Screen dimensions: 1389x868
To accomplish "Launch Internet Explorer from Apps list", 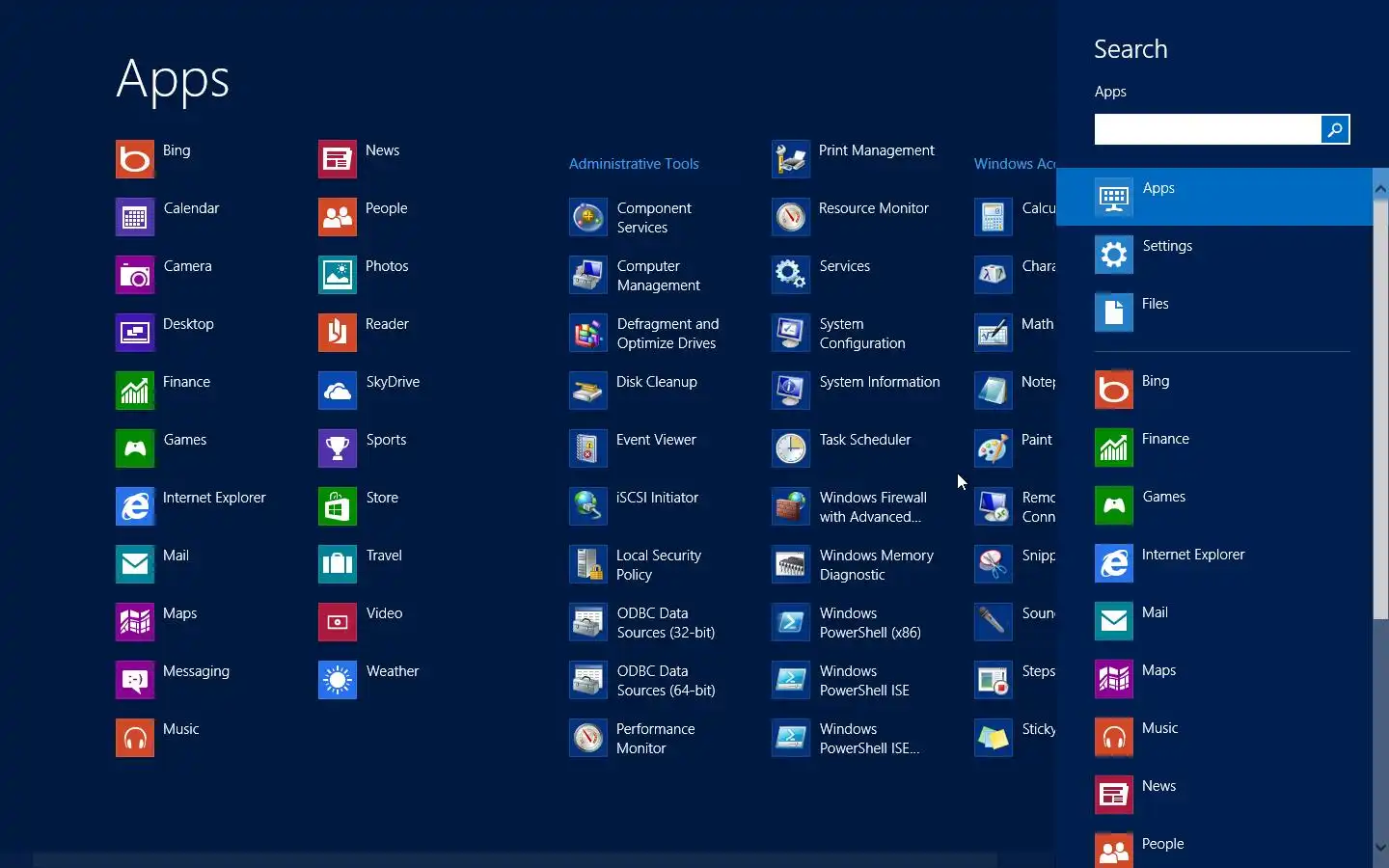I will click(135, 506).
